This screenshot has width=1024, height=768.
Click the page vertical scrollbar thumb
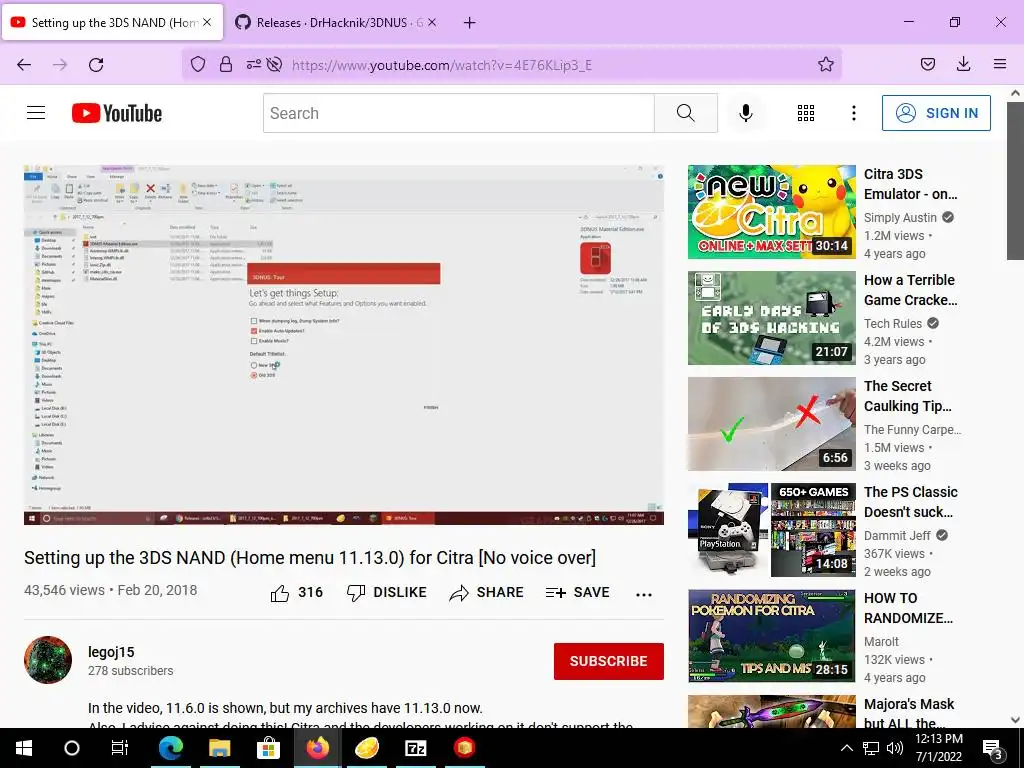[1015, 180]
